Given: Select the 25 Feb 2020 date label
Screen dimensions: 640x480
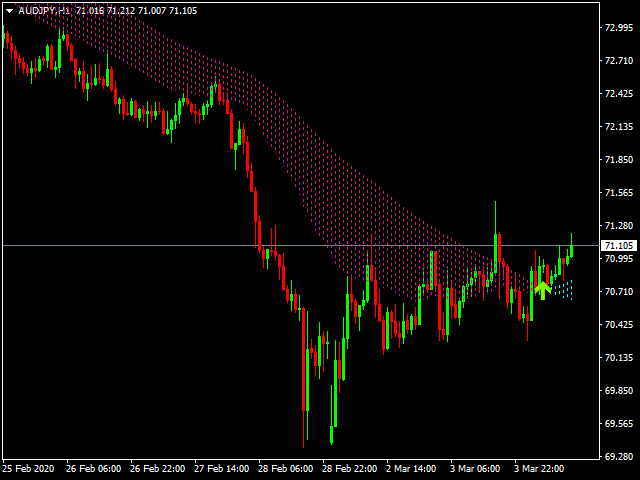Looking at the screenshot, I should coord(28,468).
